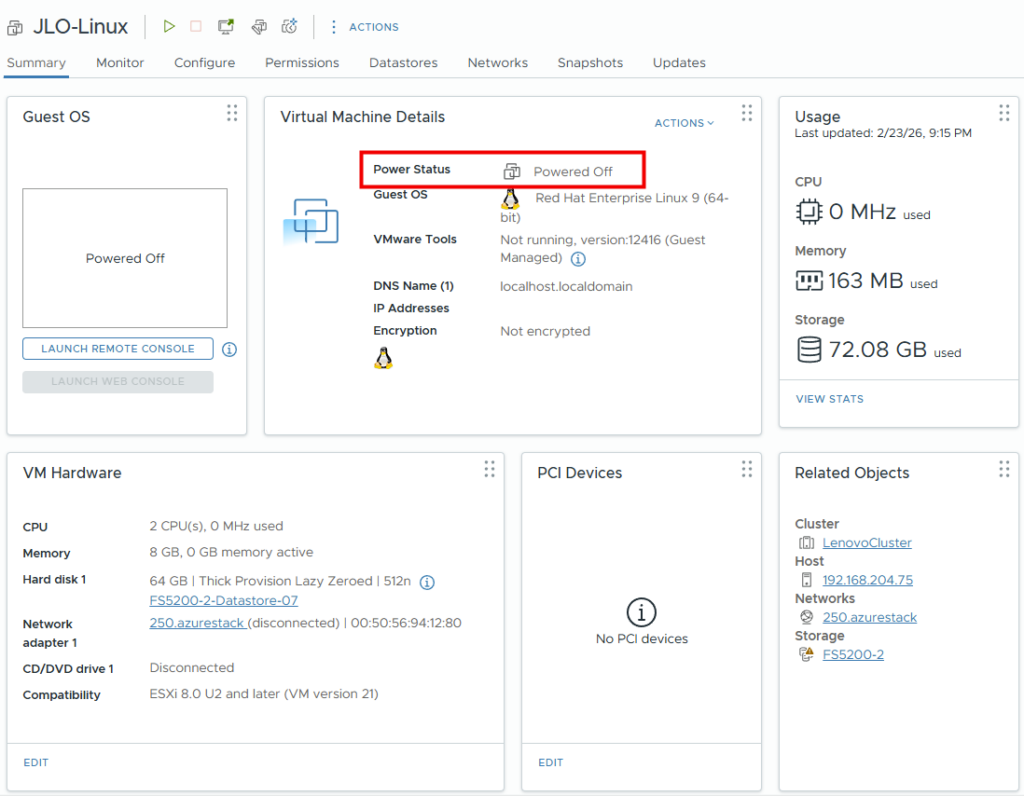Click info icon next to VMware Tools status

(x=578, y=259)
